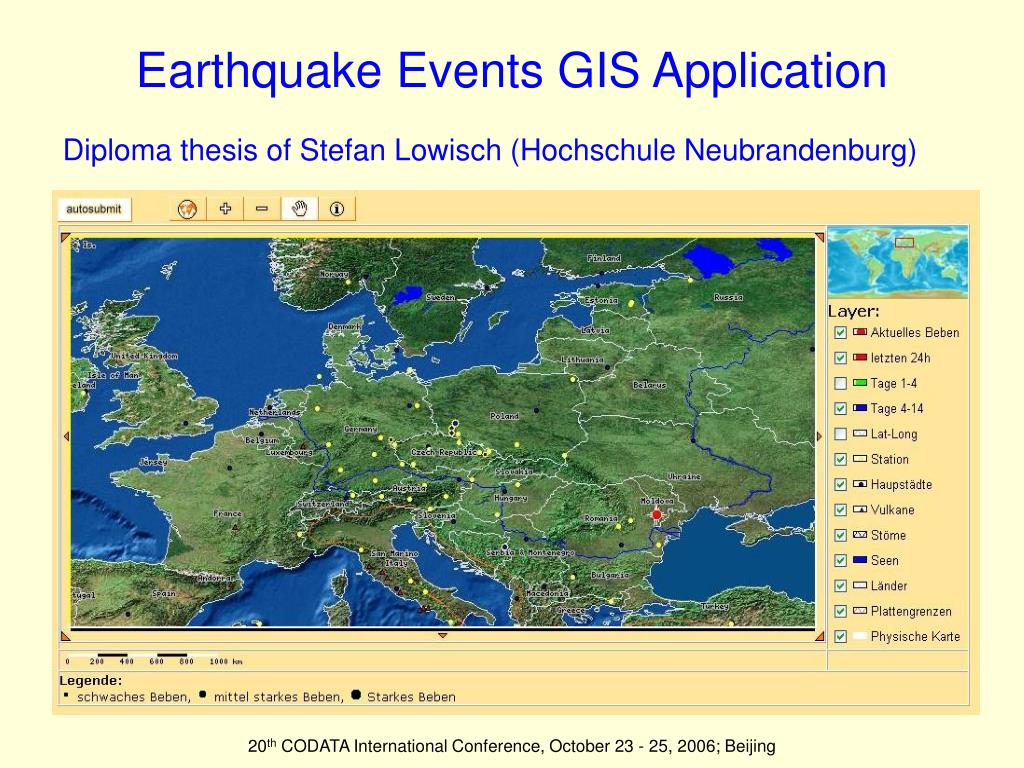Toggle the Länder layer checkbox
The height and width of the screenshot is (768, 1024).
pyautogui.click(x=840, y=586)
